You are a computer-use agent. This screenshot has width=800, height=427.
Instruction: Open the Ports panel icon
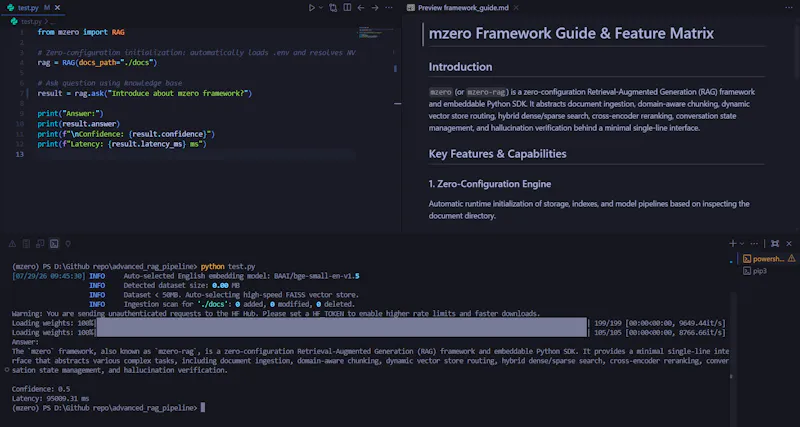tap(68, 244)
